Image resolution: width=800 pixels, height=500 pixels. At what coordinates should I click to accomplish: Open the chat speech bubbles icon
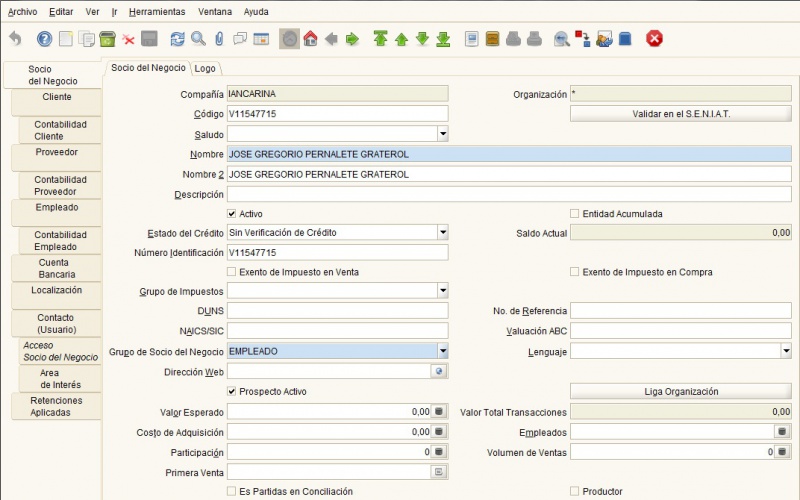[240, 39]
